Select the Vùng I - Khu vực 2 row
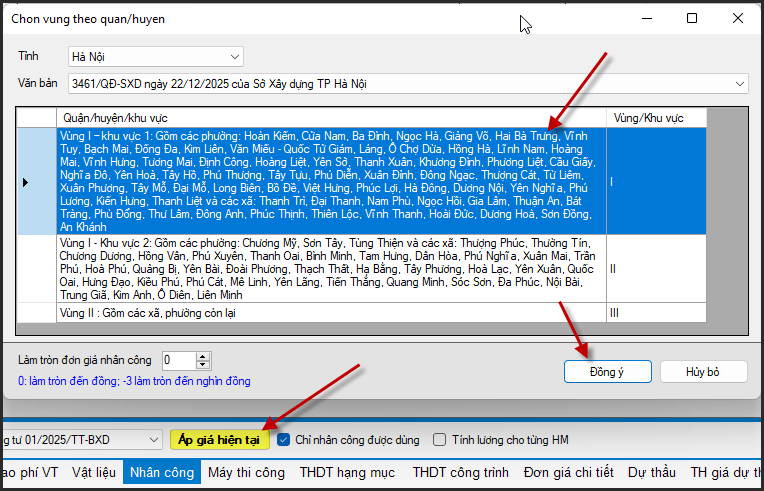The width and height of the screenshot is (764, 491). click(x=330, y=269)
